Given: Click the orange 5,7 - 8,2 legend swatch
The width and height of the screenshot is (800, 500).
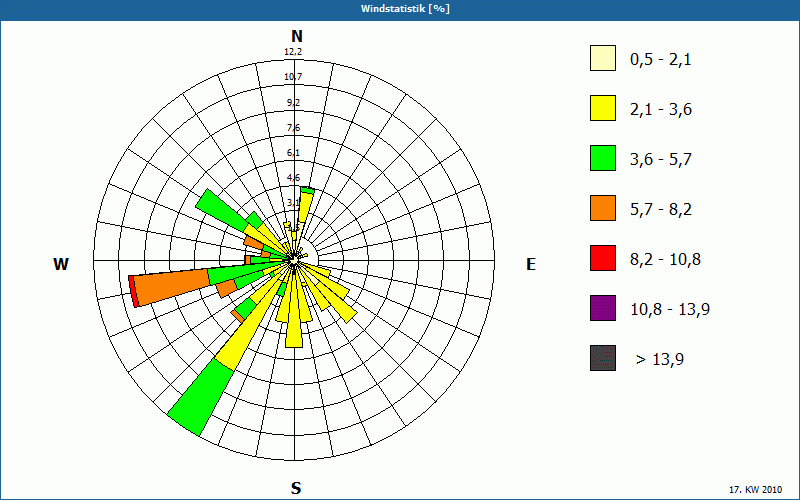Looking at the screenshot, I should pyautogui.click(x=603, y=208).
